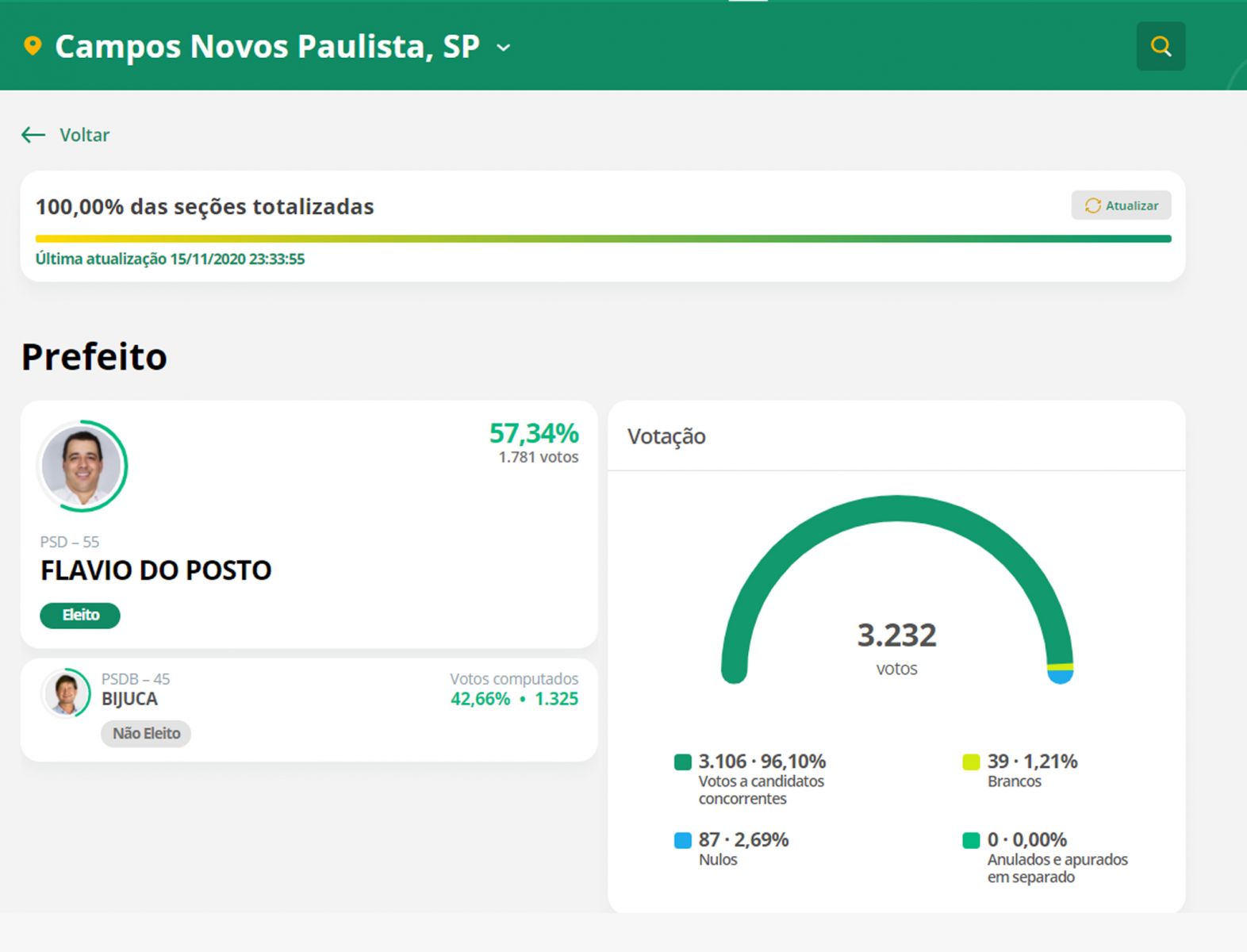Go back via the Voltar link
The width and height of the screenshot is (1247, 952).
point(84,135)
